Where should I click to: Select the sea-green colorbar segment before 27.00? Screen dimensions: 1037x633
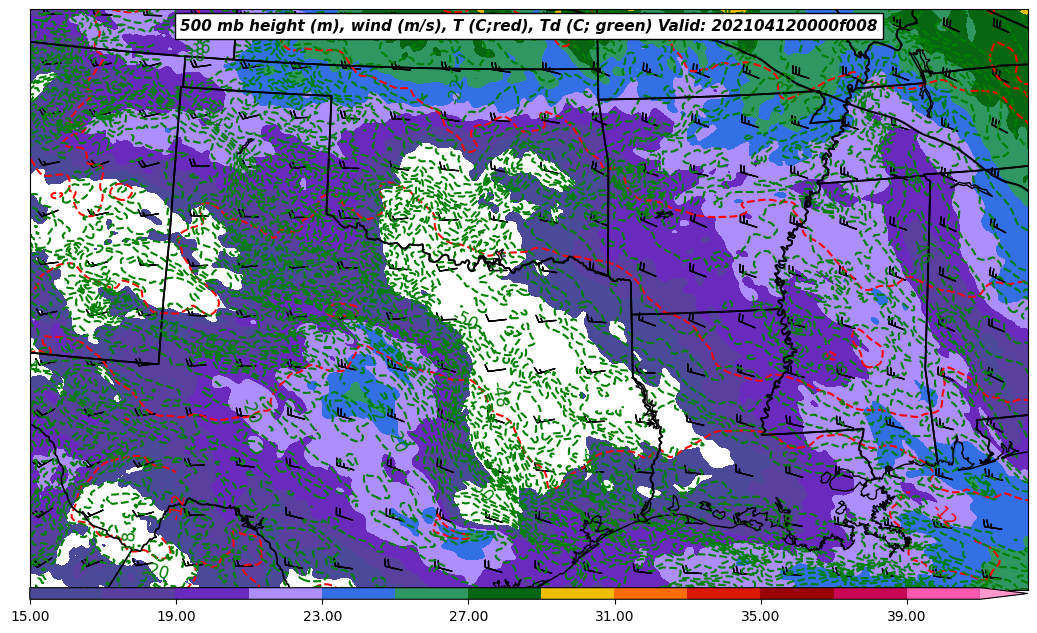tap(431, 594)
